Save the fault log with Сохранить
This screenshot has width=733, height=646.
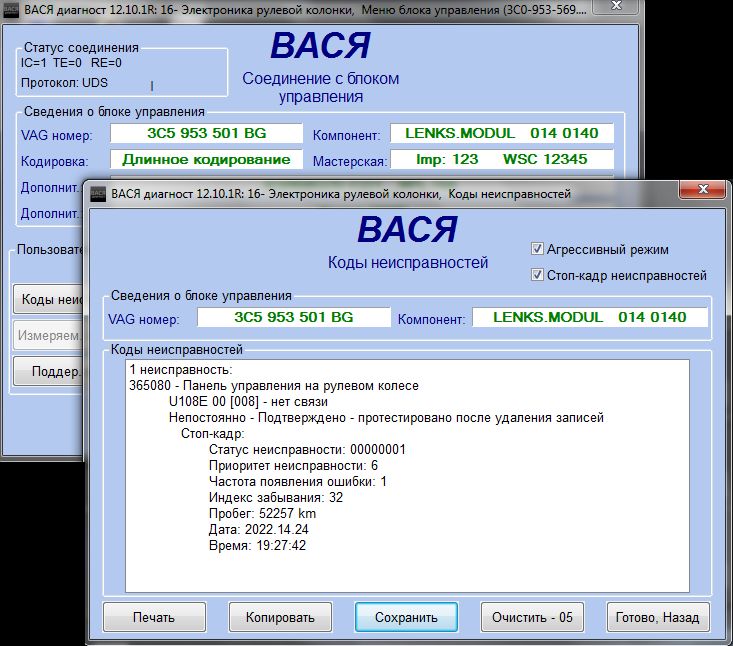tap(406, 617)
